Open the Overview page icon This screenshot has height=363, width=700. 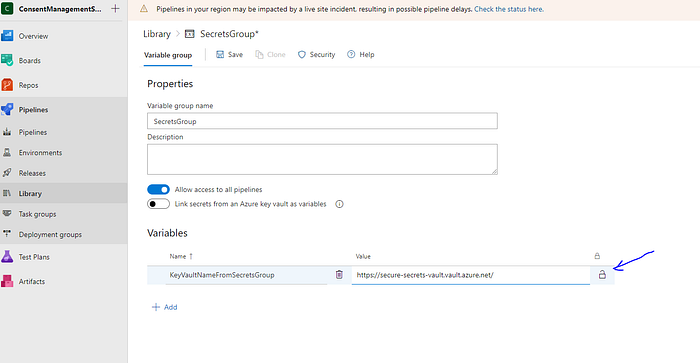[x=7, y=36]
